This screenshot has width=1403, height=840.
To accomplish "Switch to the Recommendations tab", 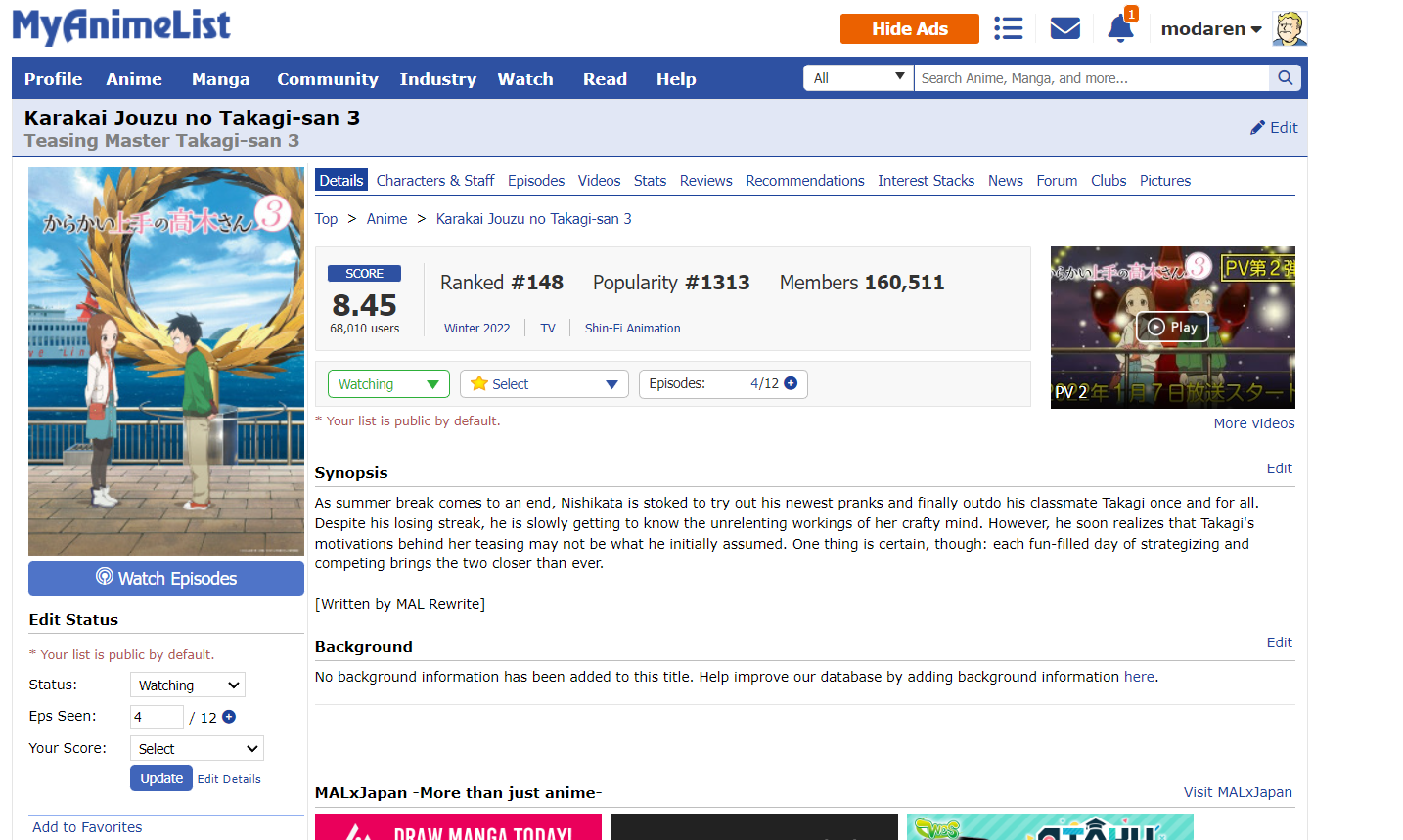I will click(805, 180).
